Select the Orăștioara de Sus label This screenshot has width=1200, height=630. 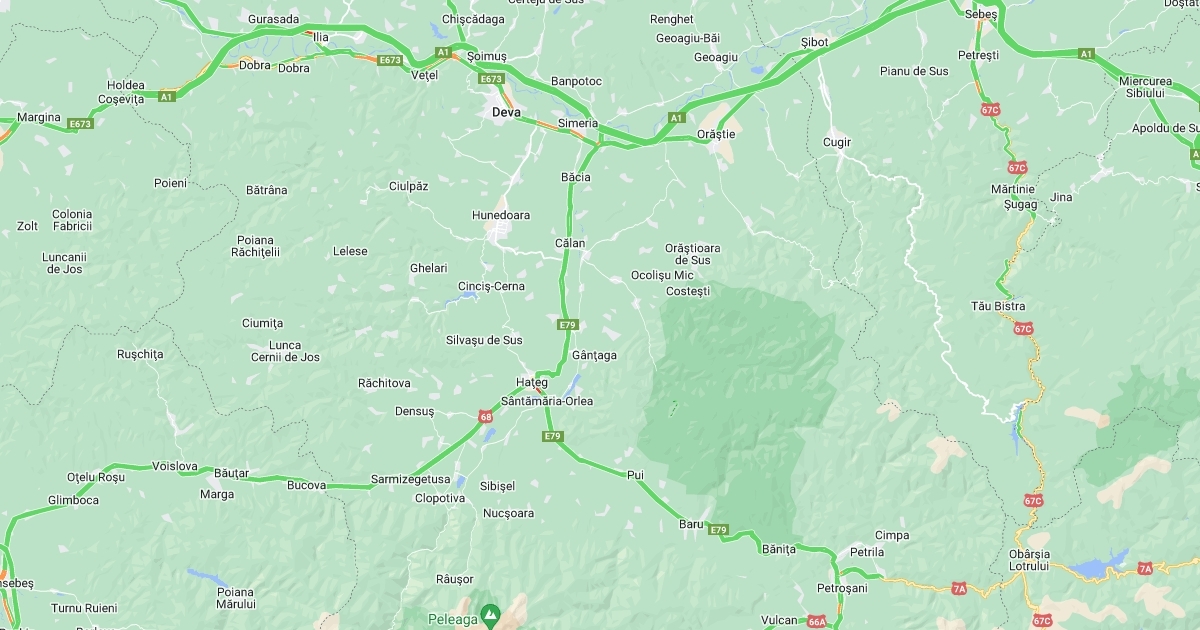(692, 254)
